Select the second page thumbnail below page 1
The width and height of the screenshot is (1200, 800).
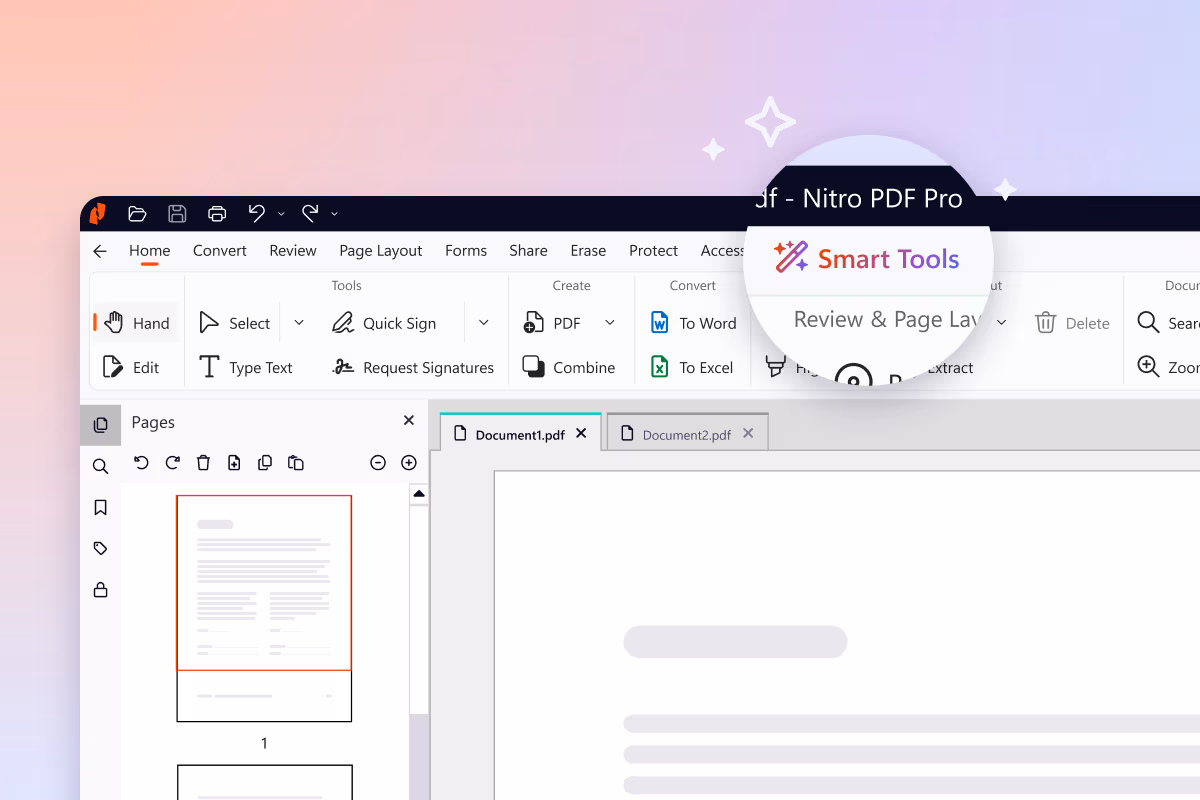[x=265, y=782]
